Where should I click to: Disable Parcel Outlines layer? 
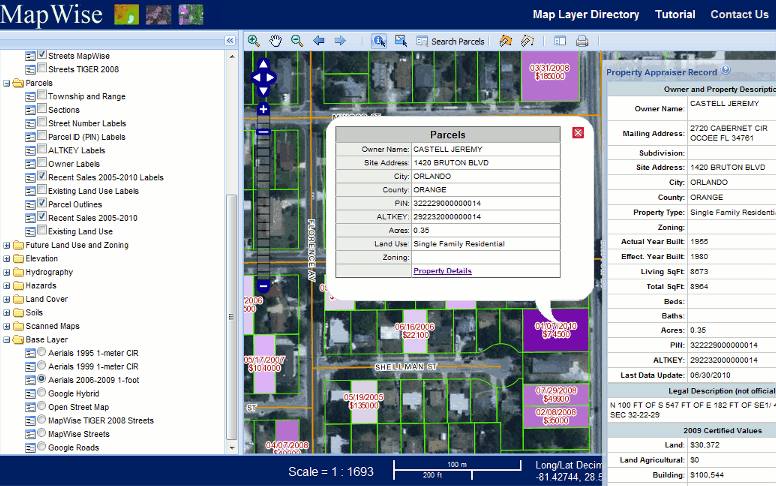(x=42, y=202)
